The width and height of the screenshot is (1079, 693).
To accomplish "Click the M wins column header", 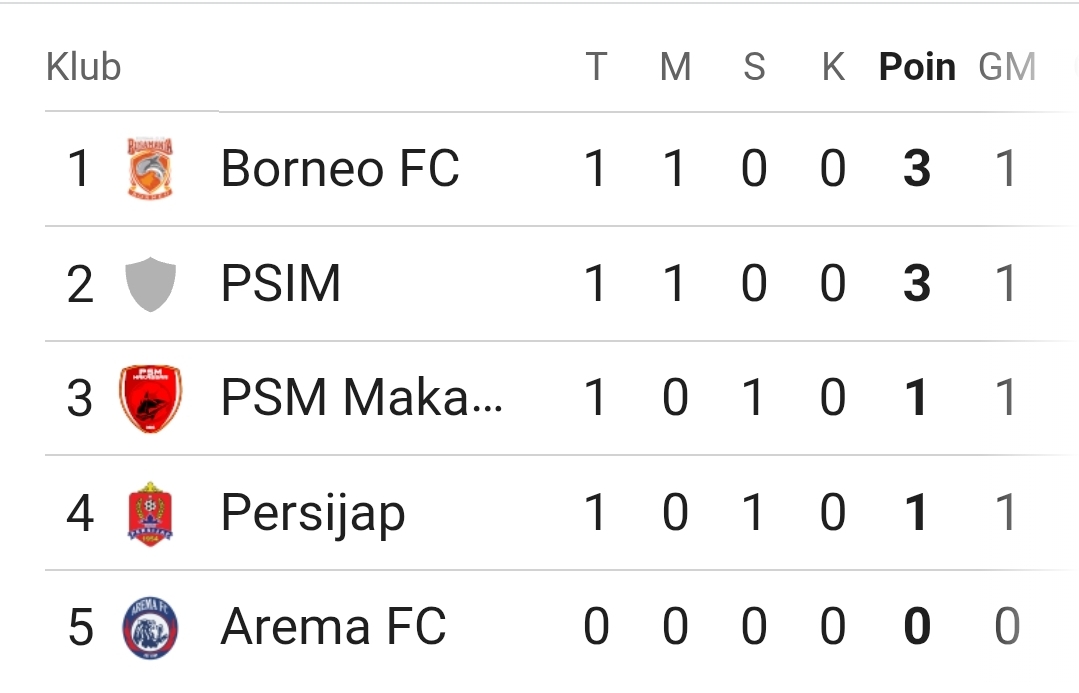I will (676, 67).
